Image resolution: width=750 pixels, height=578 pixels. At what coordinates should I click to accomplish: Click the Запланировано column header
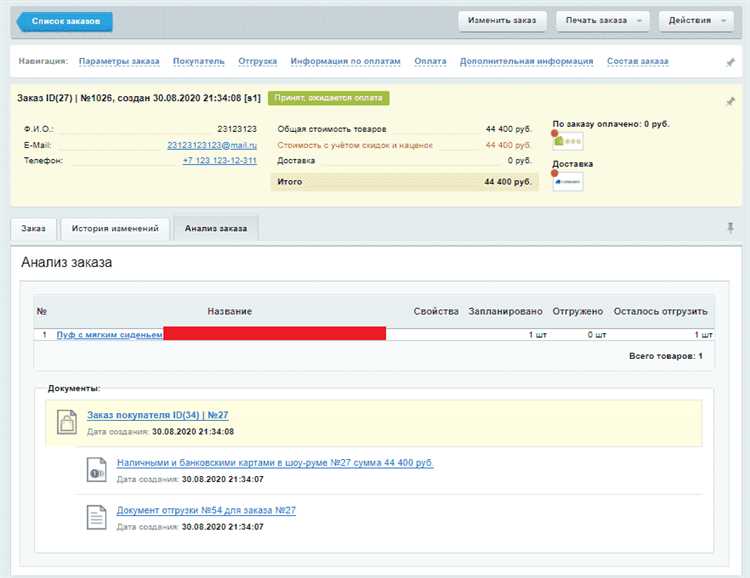click(x=505, y=311)
